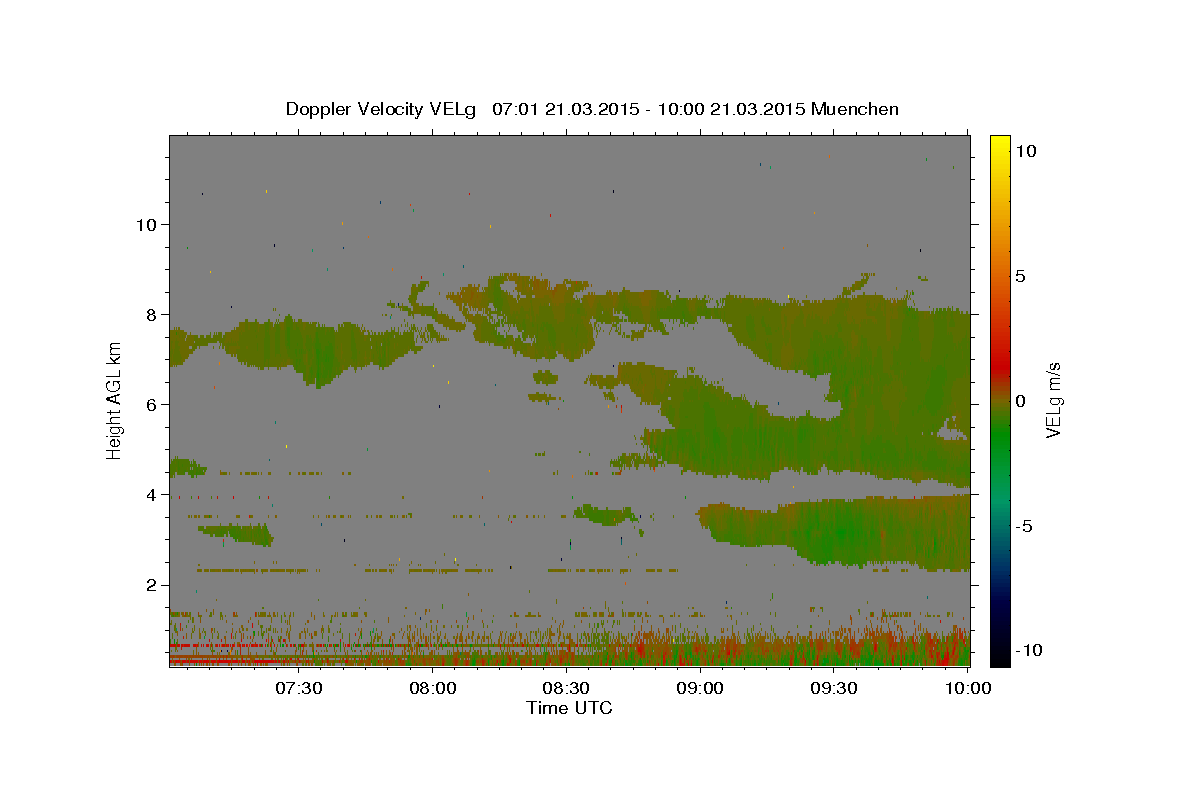1200x800 pixels.
Task: Click the 08:00 time tick label
Action: (432, 688)
